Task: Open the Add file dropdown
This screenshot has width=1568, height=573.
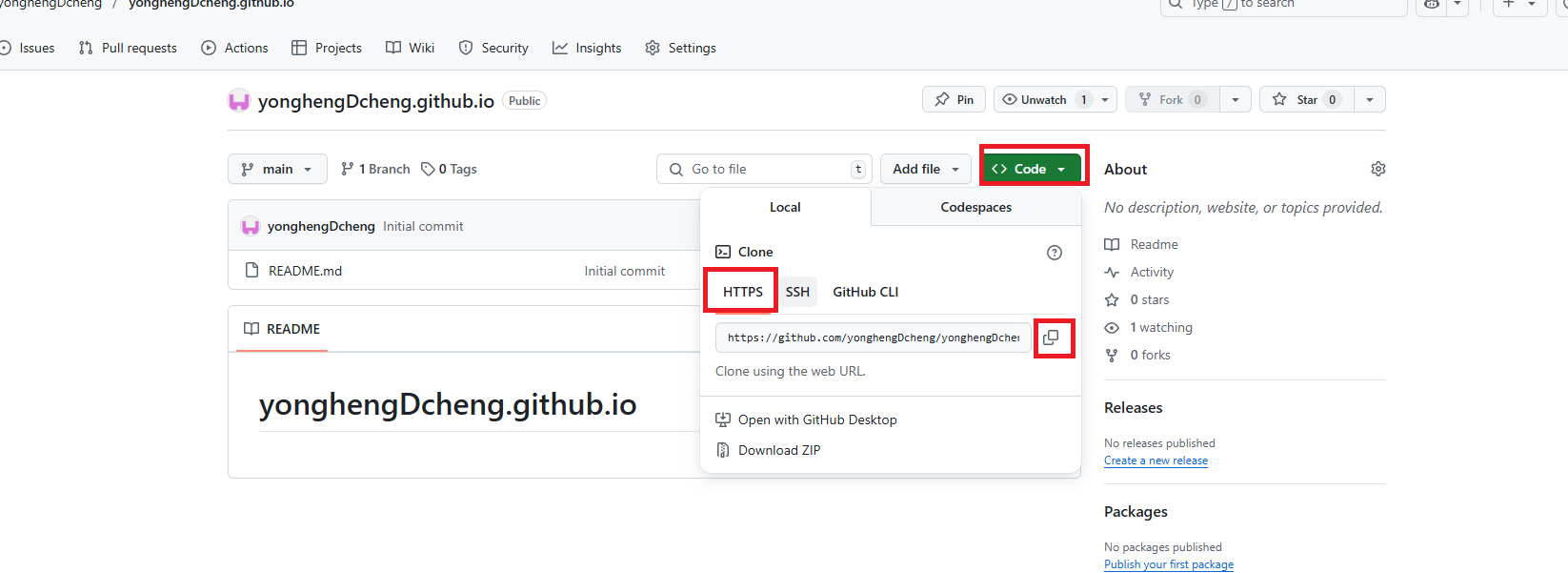Action: (925, 169)
